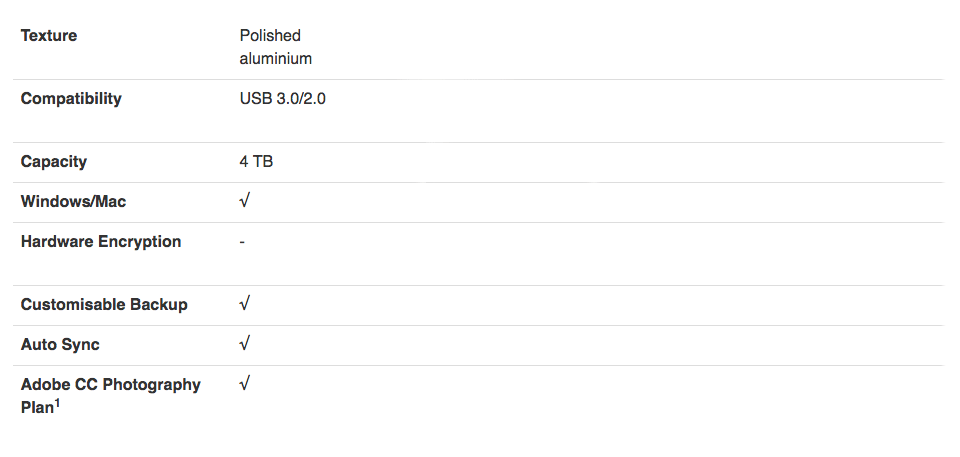Image resolution: width=960 pixels, height=457 pixels.
Task: Click the Adobe CC Photography Plan checkmark
Action: point(244,383)
